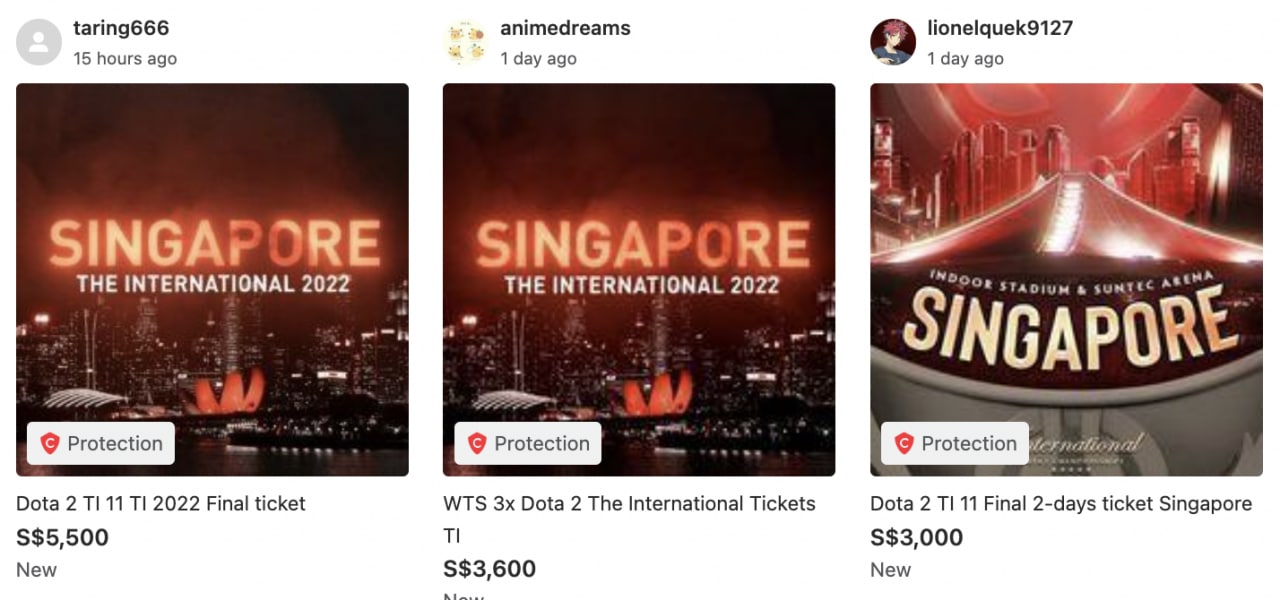Screen dimensions: 1280x600
Task: Open the S$5,500 listing's Singapore thumbnail
Action: tap(212, 279)
